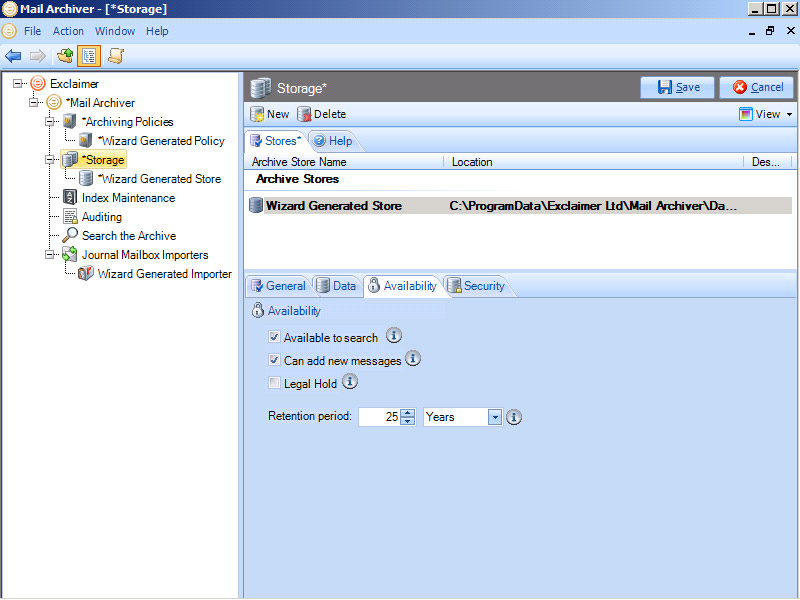
Task: Click the retention period number field
Action: point(380,417)
